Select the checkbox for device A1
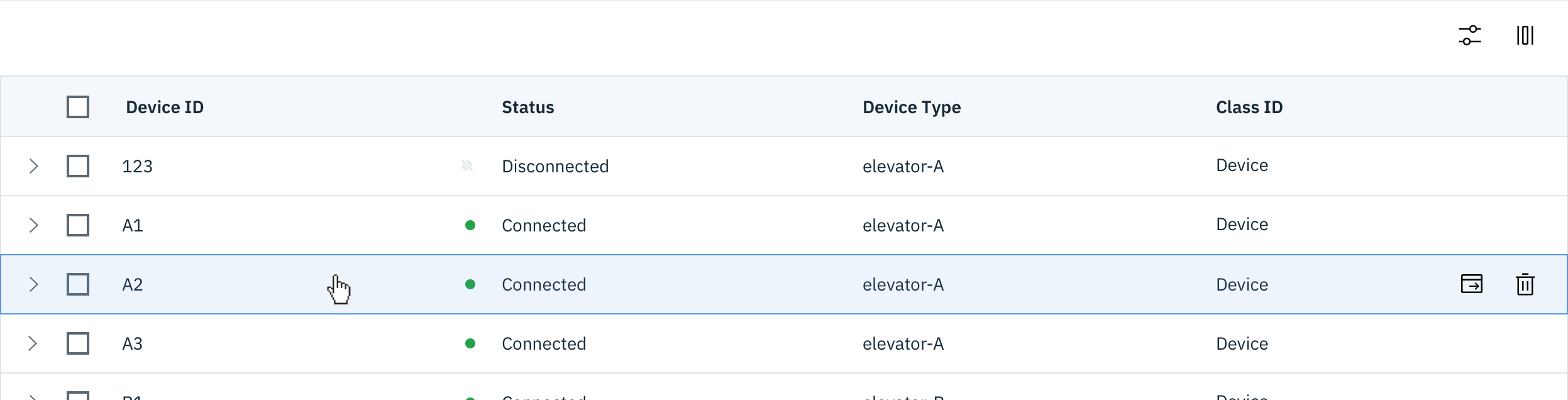1568x400 pixels. 77,225
